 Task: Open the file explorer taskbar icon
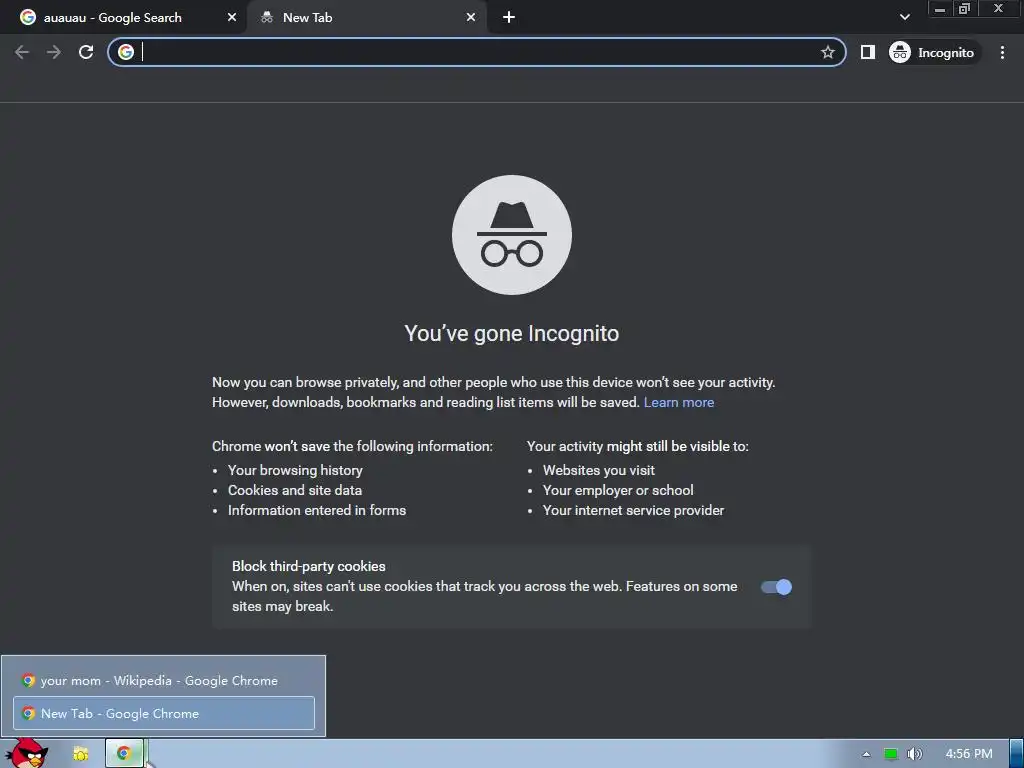coord(80,754)
